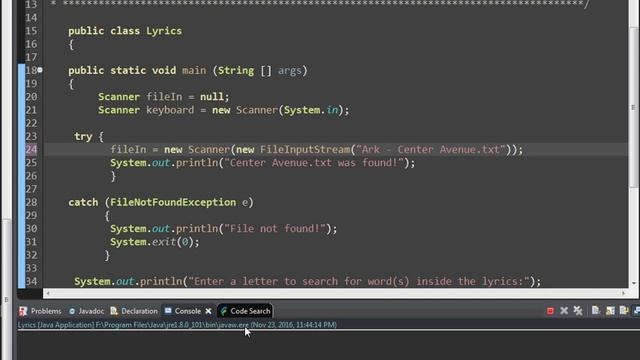Click line number 24 in gutter
This screenshot has width=640, height=360.
coord(31,149)
